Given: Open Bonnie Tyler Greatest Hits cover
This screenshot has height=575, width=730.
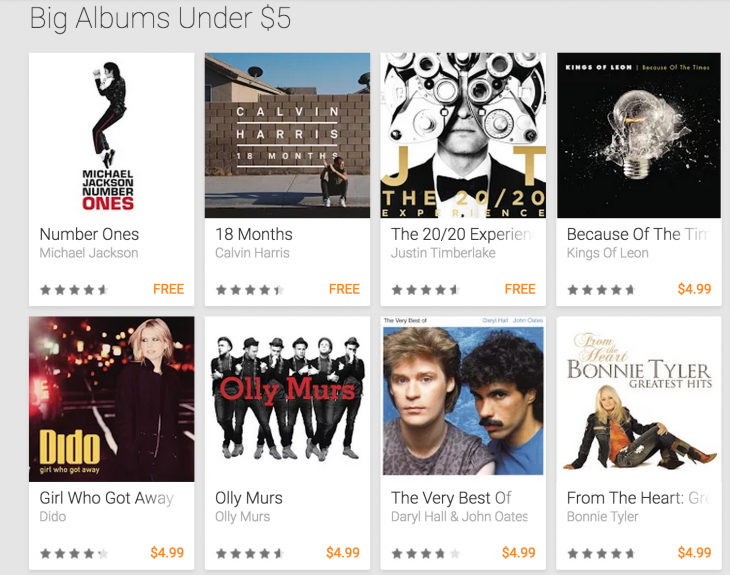Looking at the screenshot, I should tap(639, 399).
